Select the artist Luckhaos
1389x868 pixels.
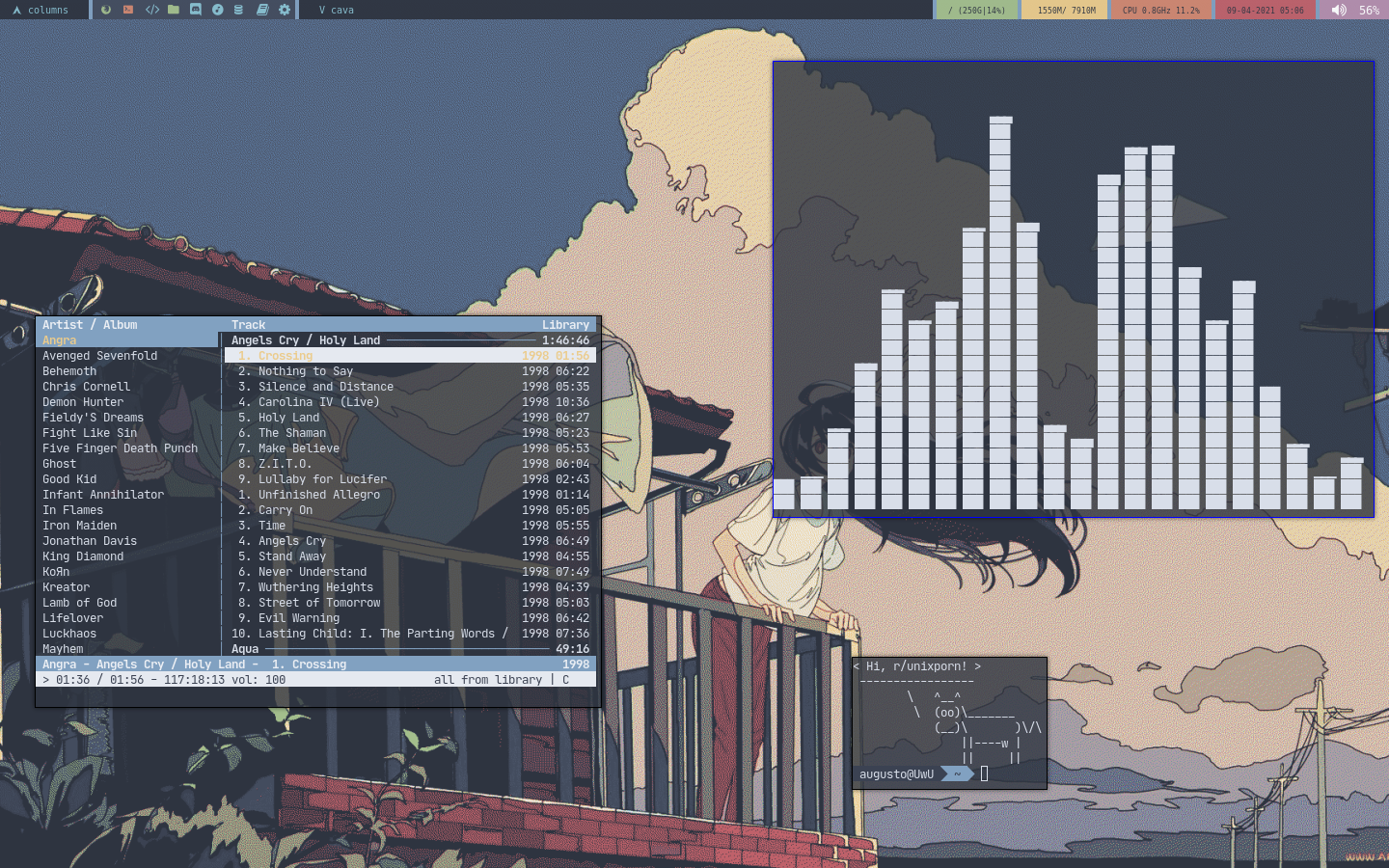(69, 634)
